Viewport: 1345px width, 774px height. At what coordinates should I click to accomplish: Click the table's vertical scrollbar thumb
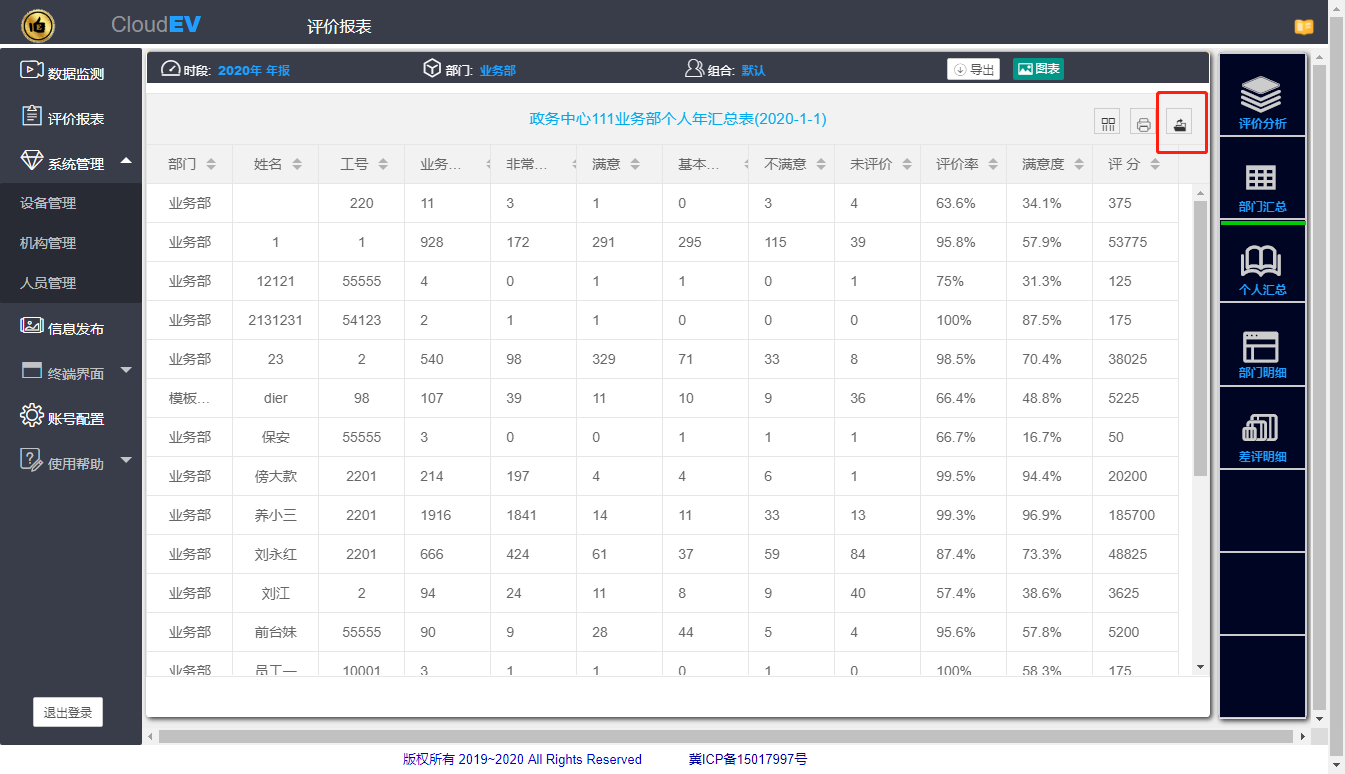coord(1200,338)
